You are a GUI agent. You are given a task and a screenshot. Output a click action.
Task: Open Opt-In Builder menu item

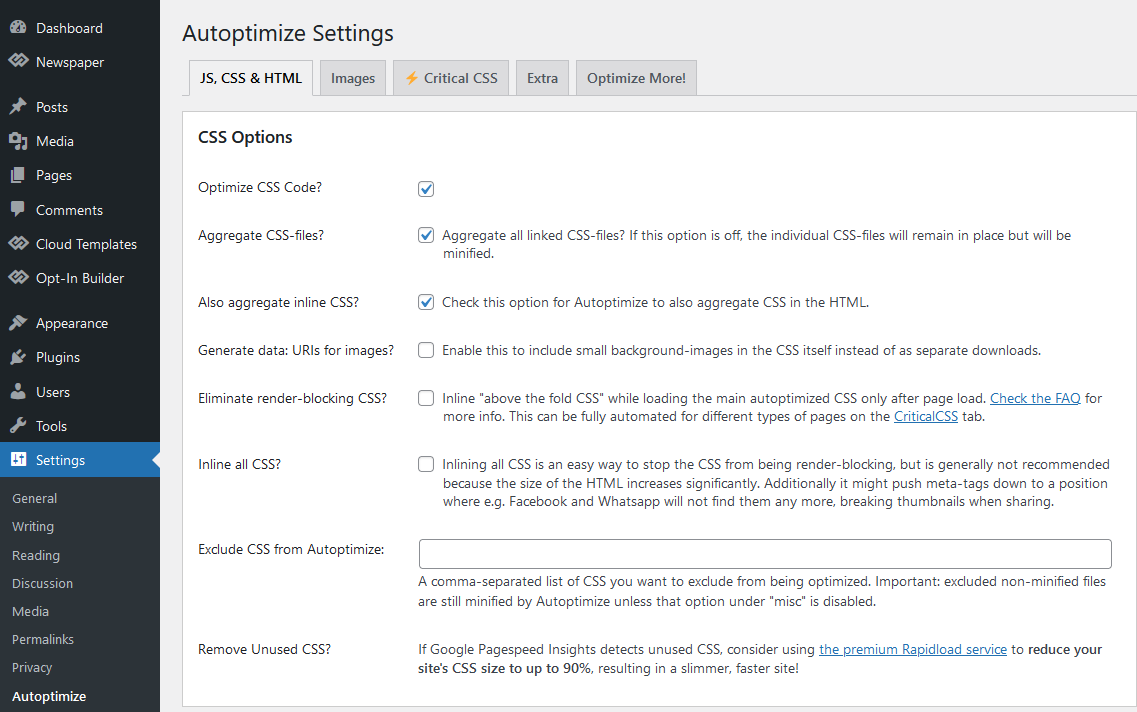tap(80, 278)
